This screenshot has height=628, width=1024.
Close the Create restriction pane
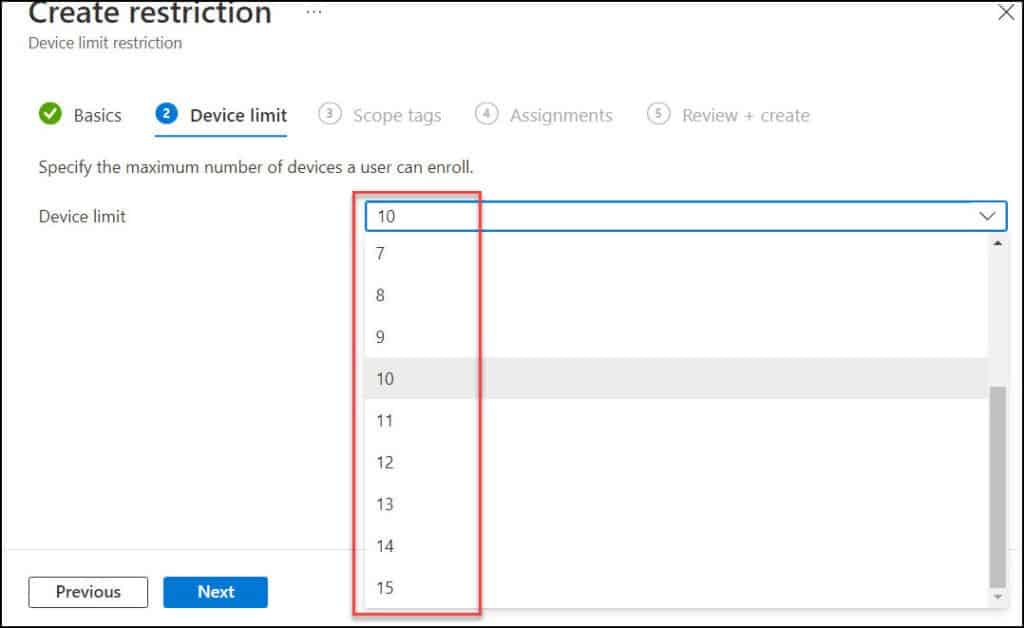coord(1006,13)
